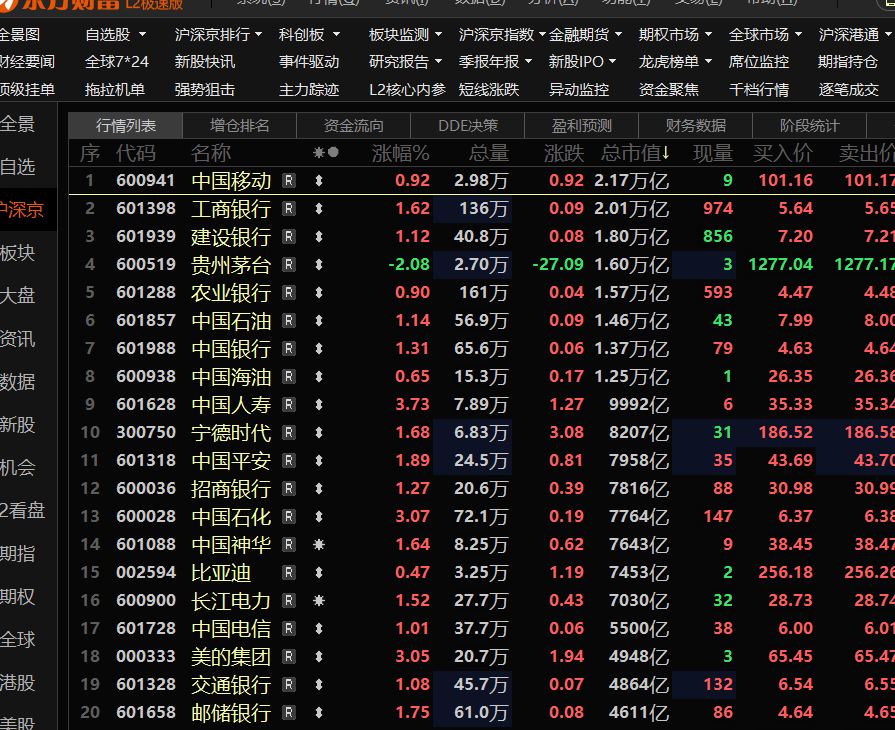Screen dimensions: 895x730
Task: Open 新股快讯
Action: 204,61
